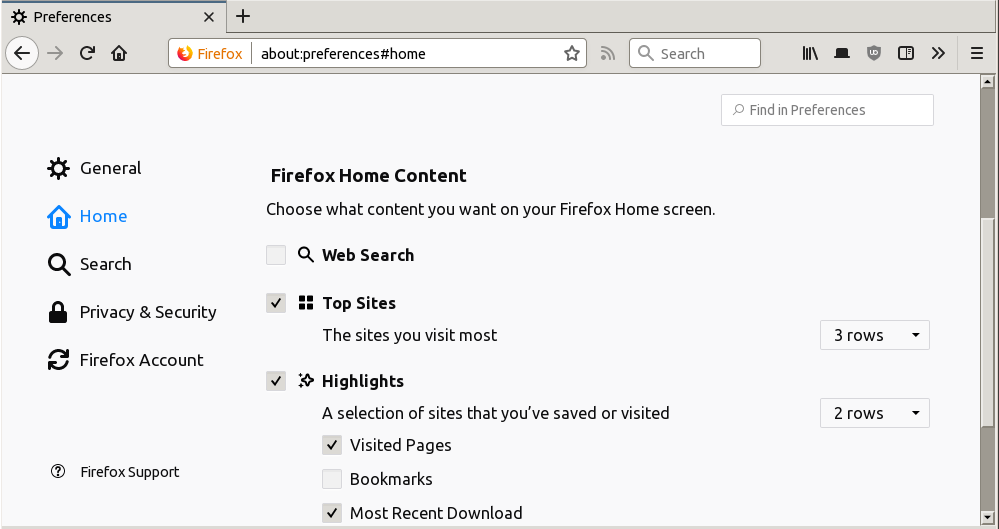Open the hamburger application menu
This screenshot has height=529, width=999.
(x=977, y=54)
